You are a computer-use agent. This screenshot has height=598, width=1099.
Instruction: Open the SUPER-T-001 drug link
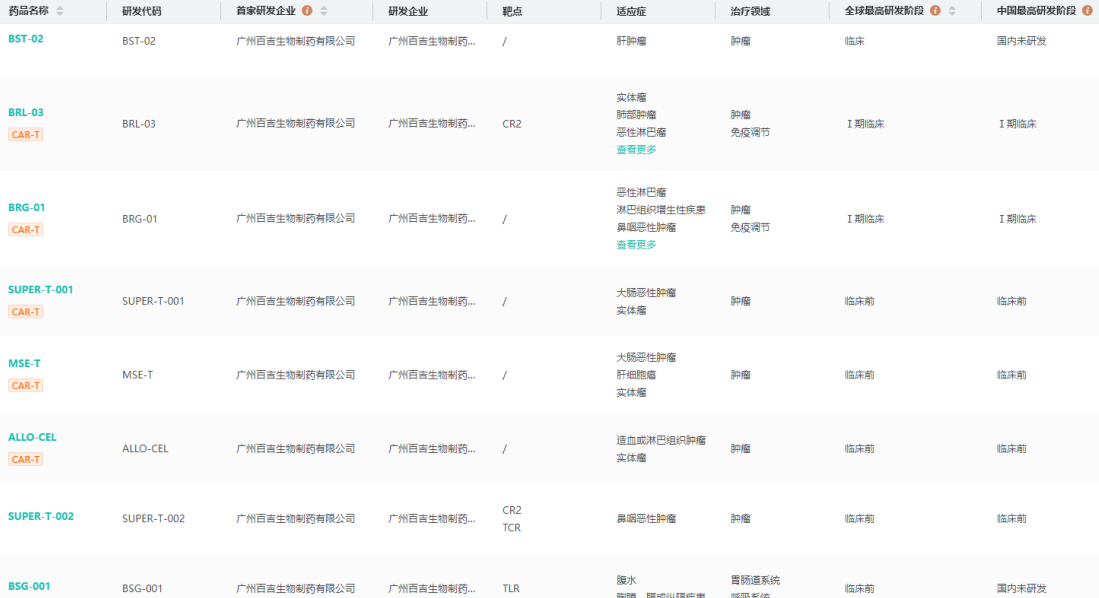(41, 290)
